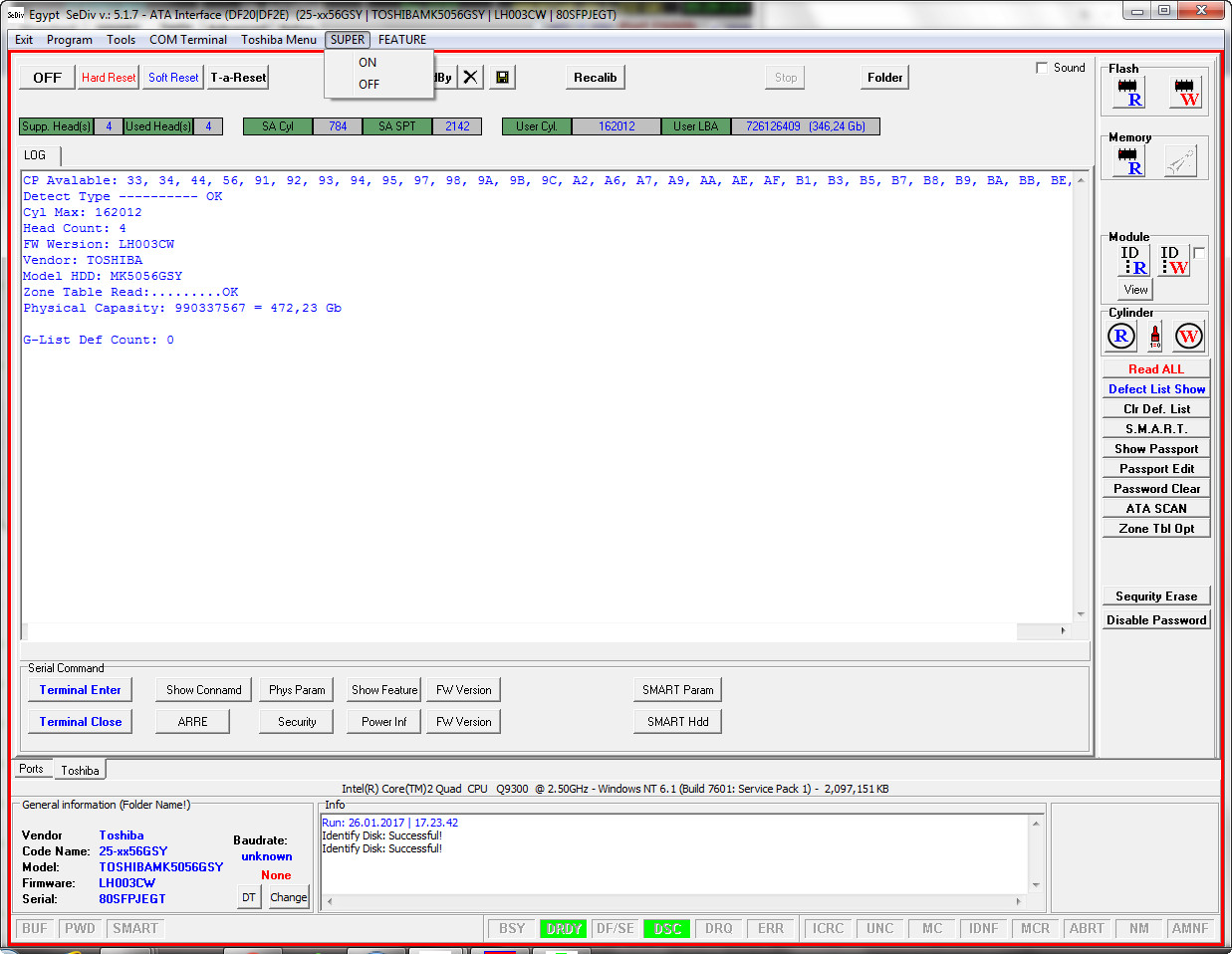The image size is (1232, 954).
Task: Switch to the Ports tab
Action: pos(31,769)
